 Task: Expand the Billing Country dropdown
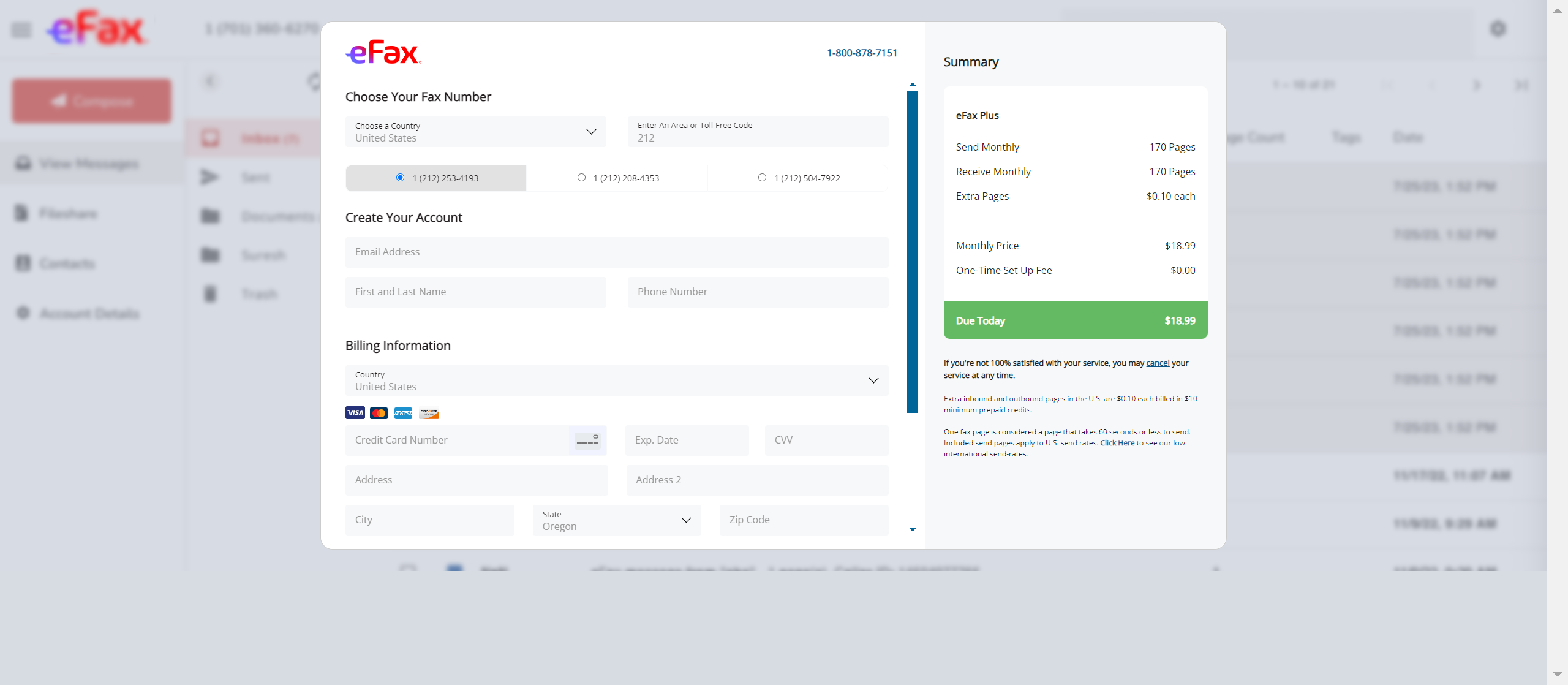click(616, 380)
